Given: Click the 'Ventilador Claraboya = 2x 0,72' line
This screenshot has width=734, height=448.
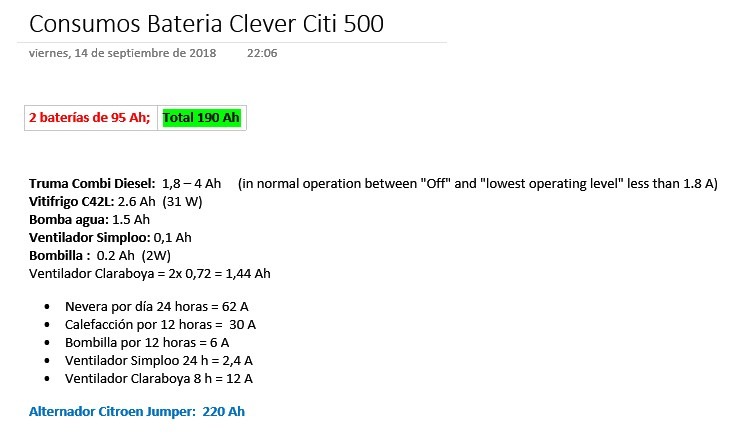Looking at the screenshot, I should pyautogui.click(x=150, y=273).
